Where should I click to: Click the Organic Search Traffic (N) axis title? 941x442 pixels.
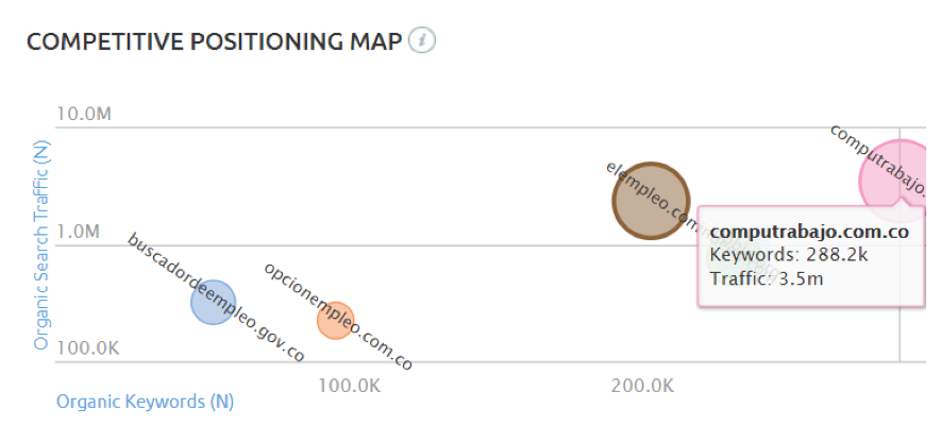click(41, 245)
